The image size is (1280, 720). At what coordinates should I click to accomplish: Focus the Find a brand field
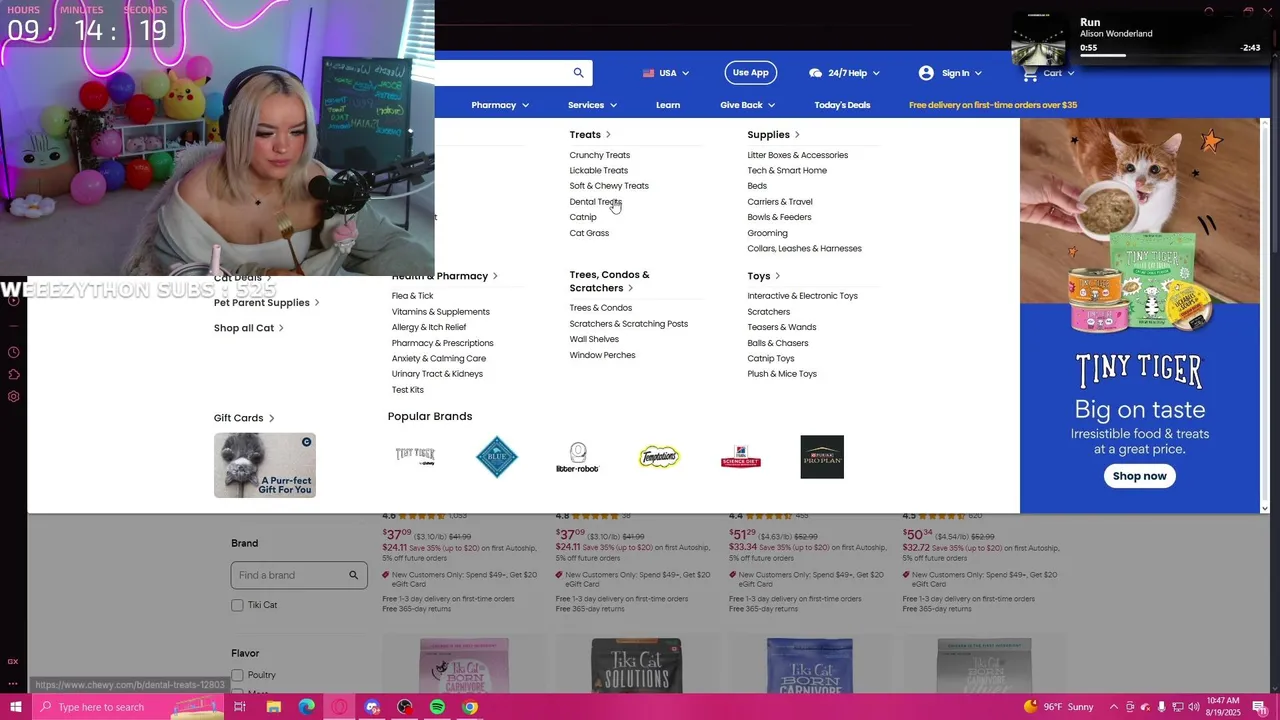[299, 575]
